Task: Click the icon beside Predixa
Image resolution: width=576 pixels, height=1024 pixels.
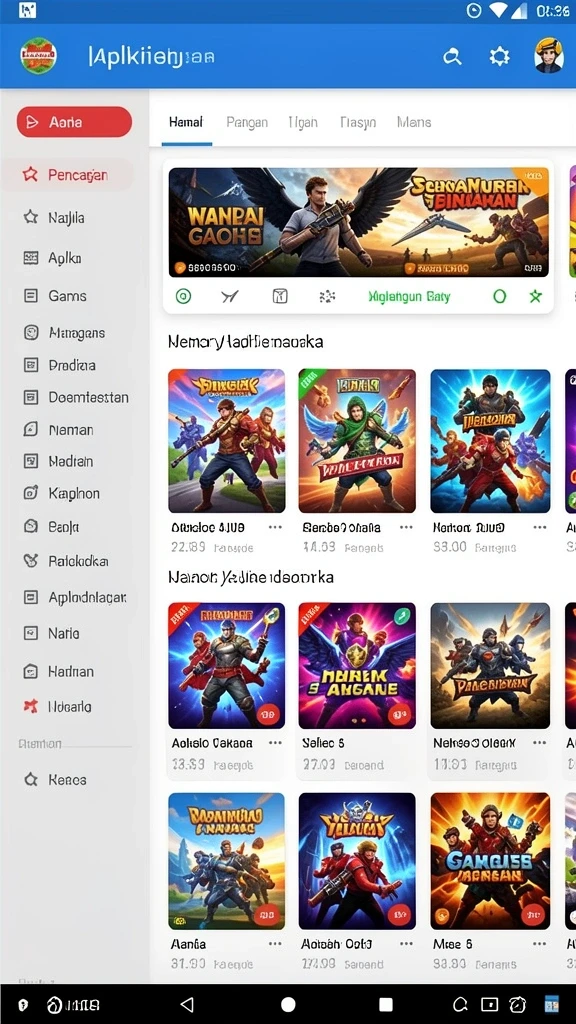Action: pyautogui.click(x=31, y=365)
